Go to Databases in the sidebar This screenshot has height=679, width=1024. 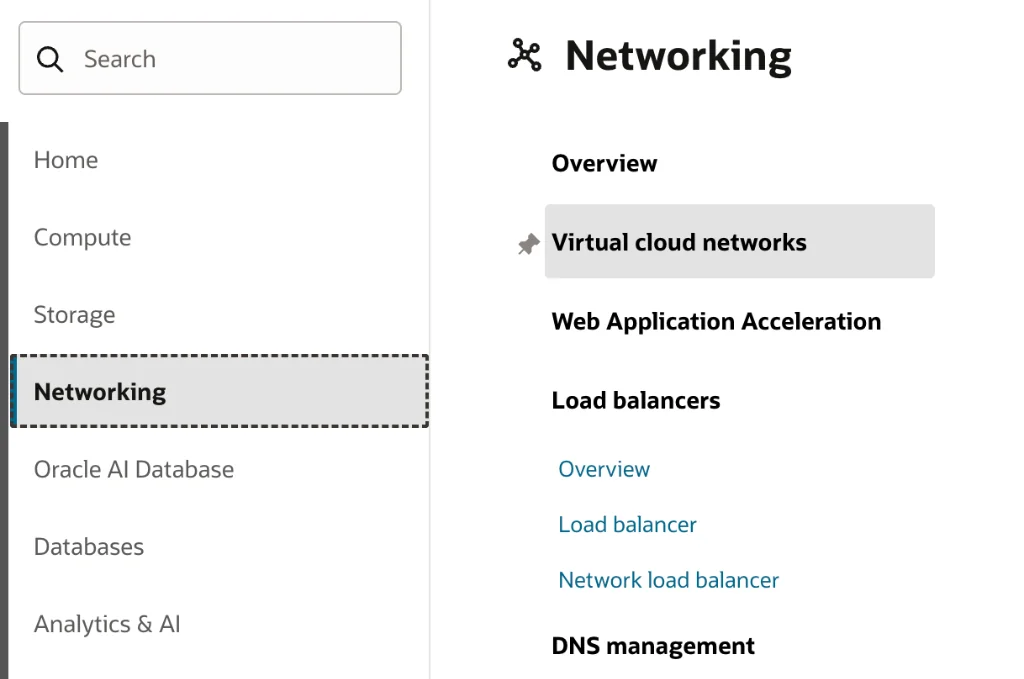point(88,546)
